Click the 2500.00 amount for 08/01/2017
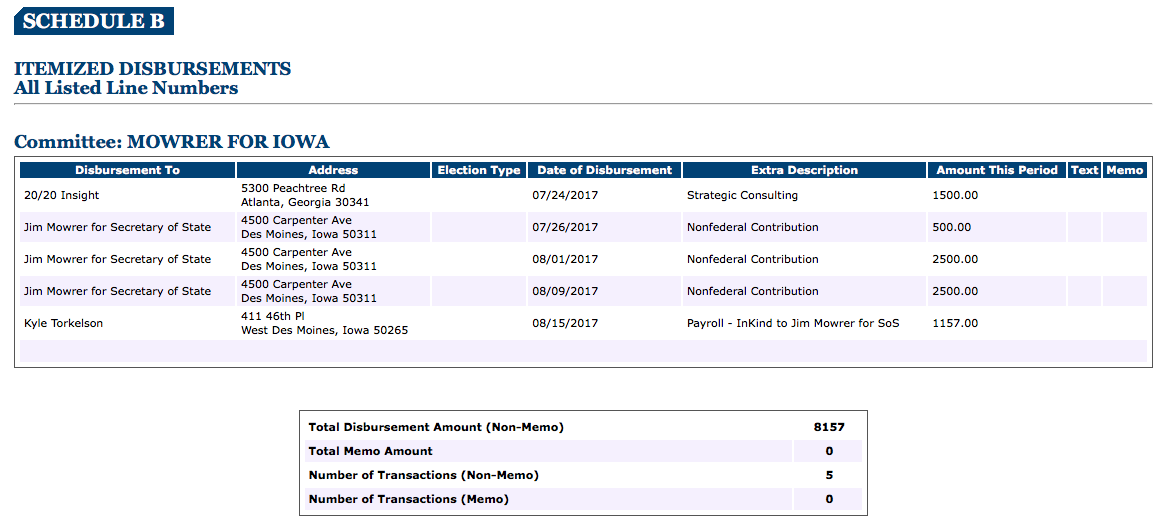The height and width of the screenshot is (521, 1164). point(955,259)
